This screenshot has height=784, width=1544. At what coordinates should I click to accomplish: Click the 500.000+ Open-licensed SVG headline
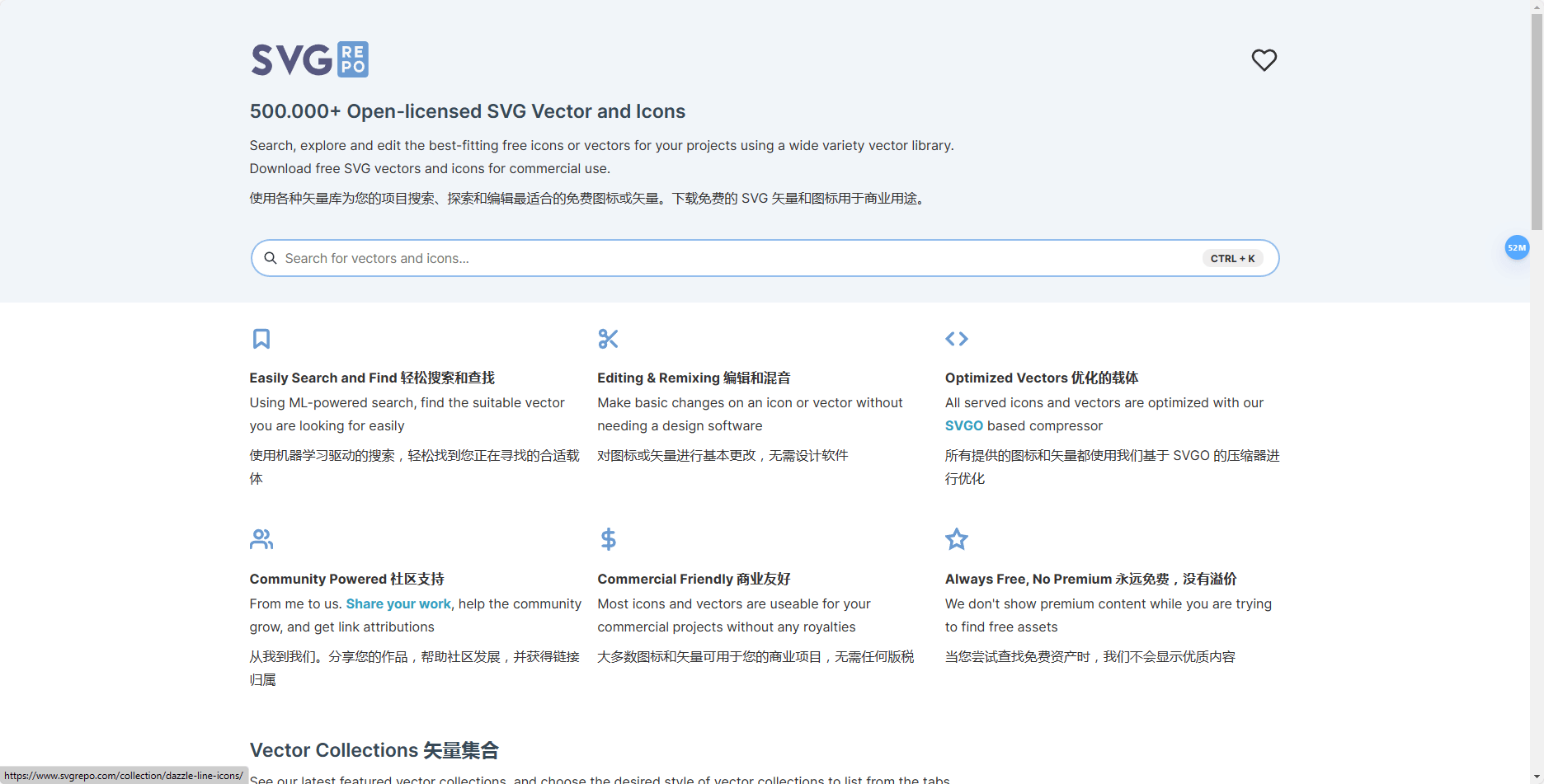pyautogui.click(x=467, y=111)
